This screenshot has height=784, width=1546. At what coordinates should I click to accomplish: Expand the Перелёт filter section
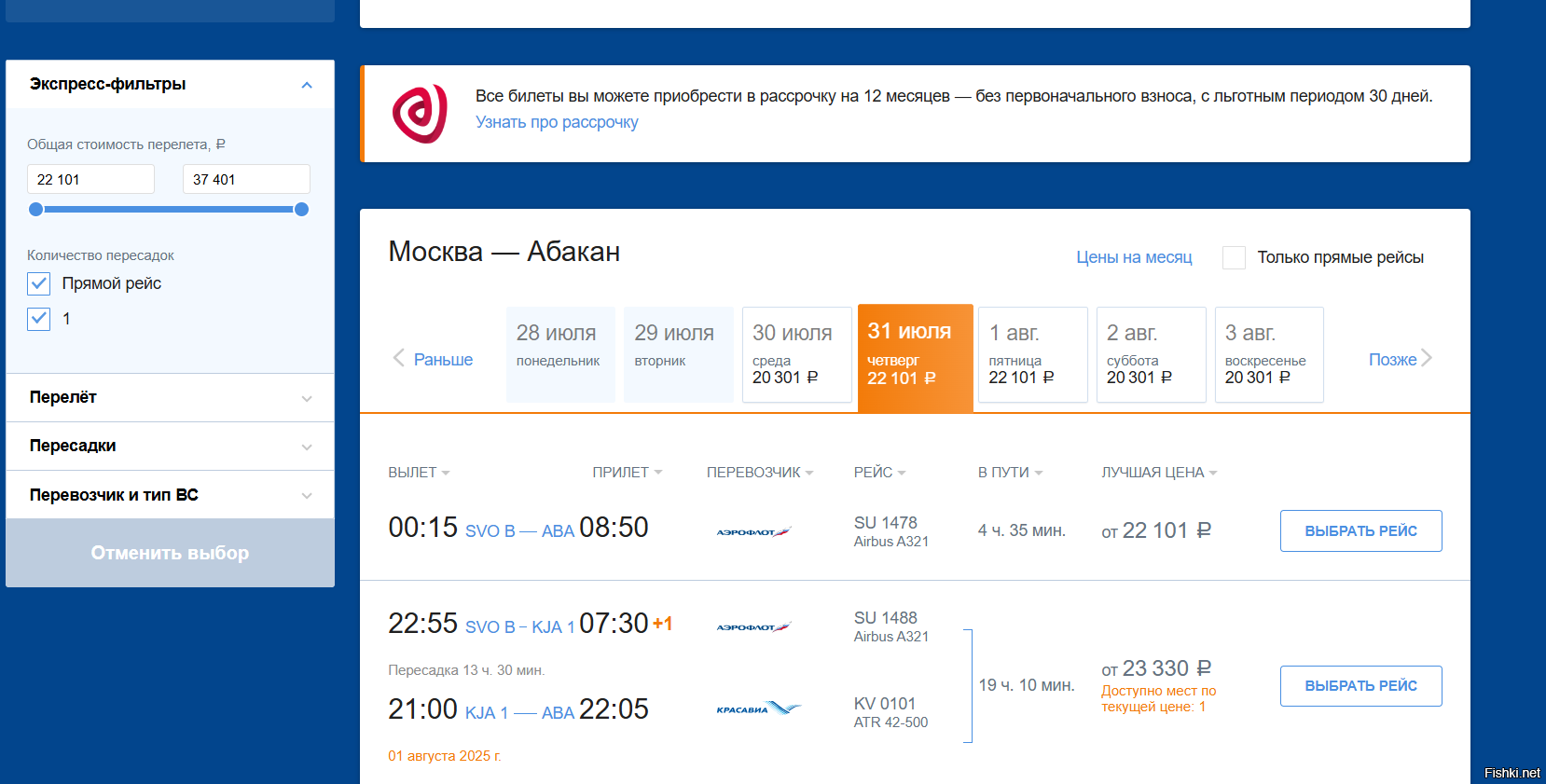[170, 398]
